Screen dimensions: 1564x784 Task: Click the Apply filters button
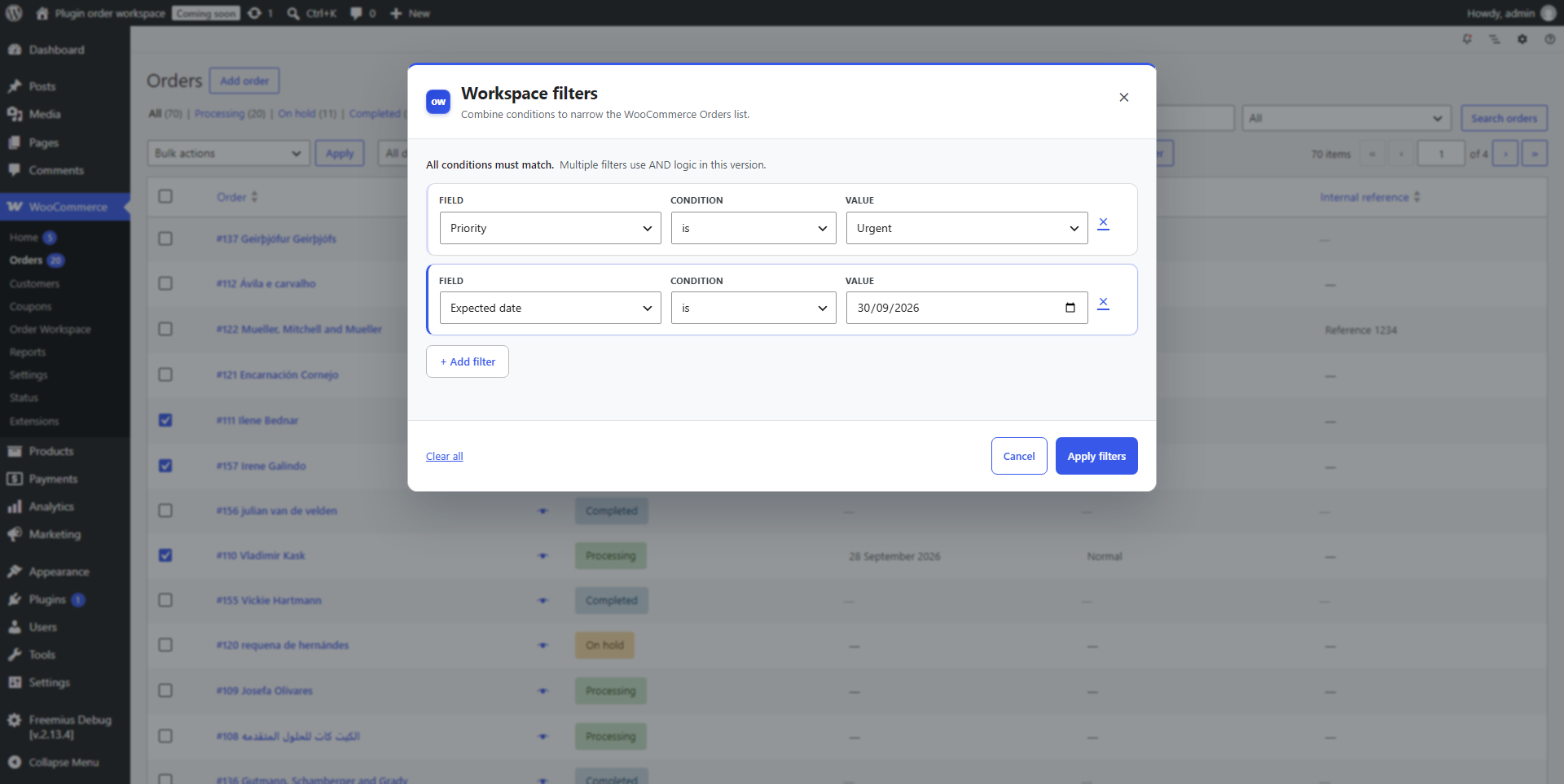[x=1096, y=456]
